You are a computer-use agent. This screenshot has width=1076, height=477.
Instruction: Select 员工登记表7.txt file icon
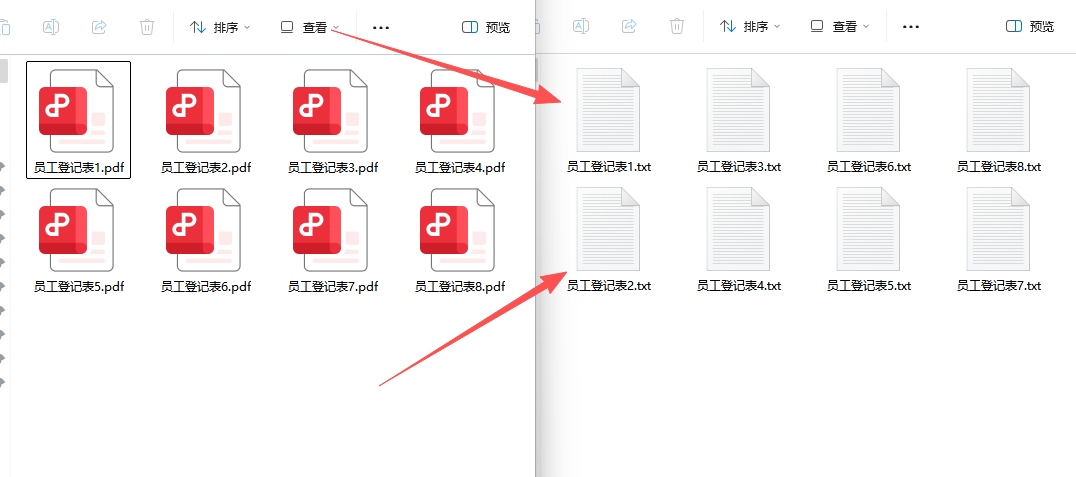coord(998,229)
